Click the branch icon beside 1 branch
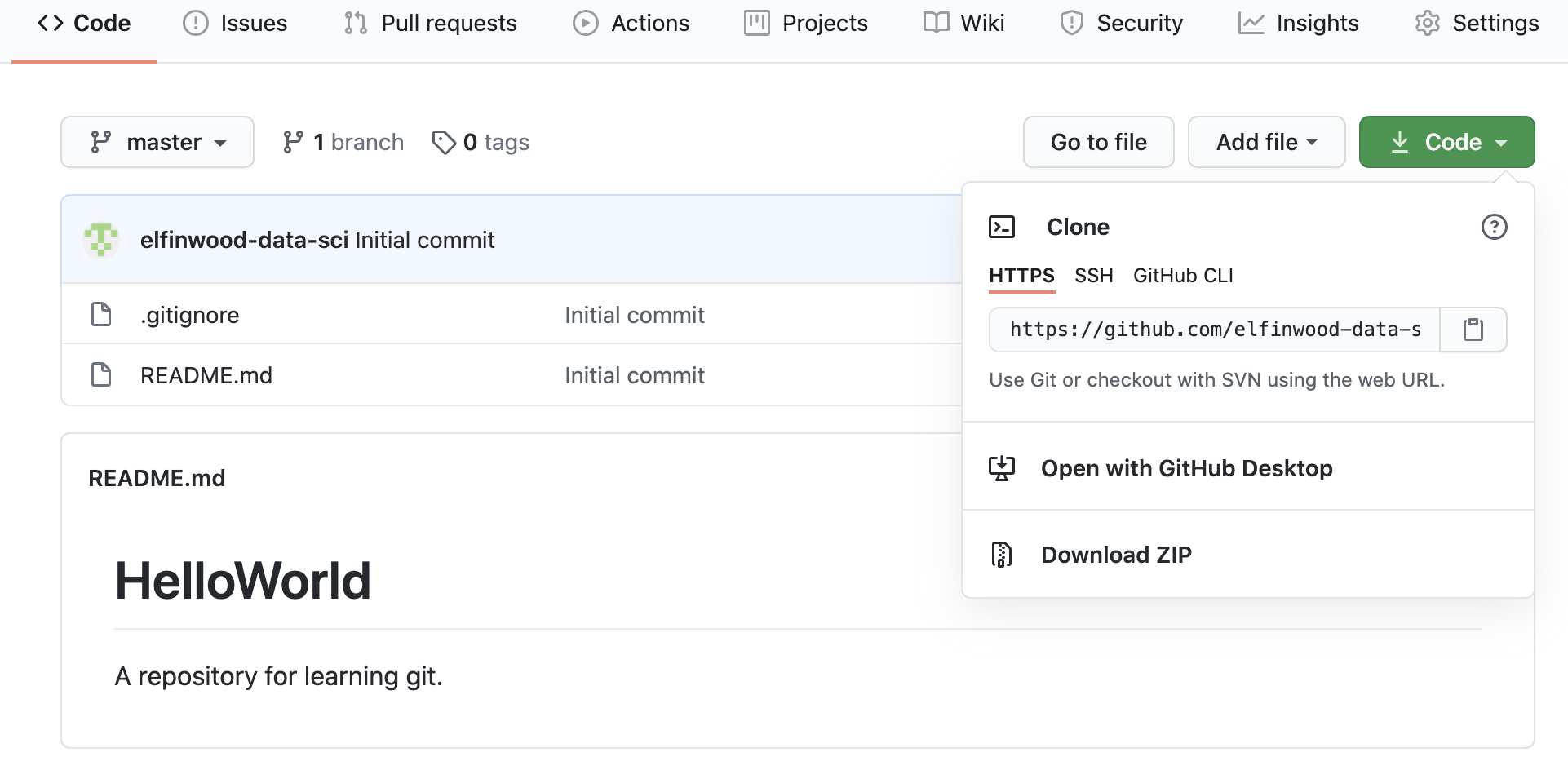 pyautogui.click(x=293, y=142)
